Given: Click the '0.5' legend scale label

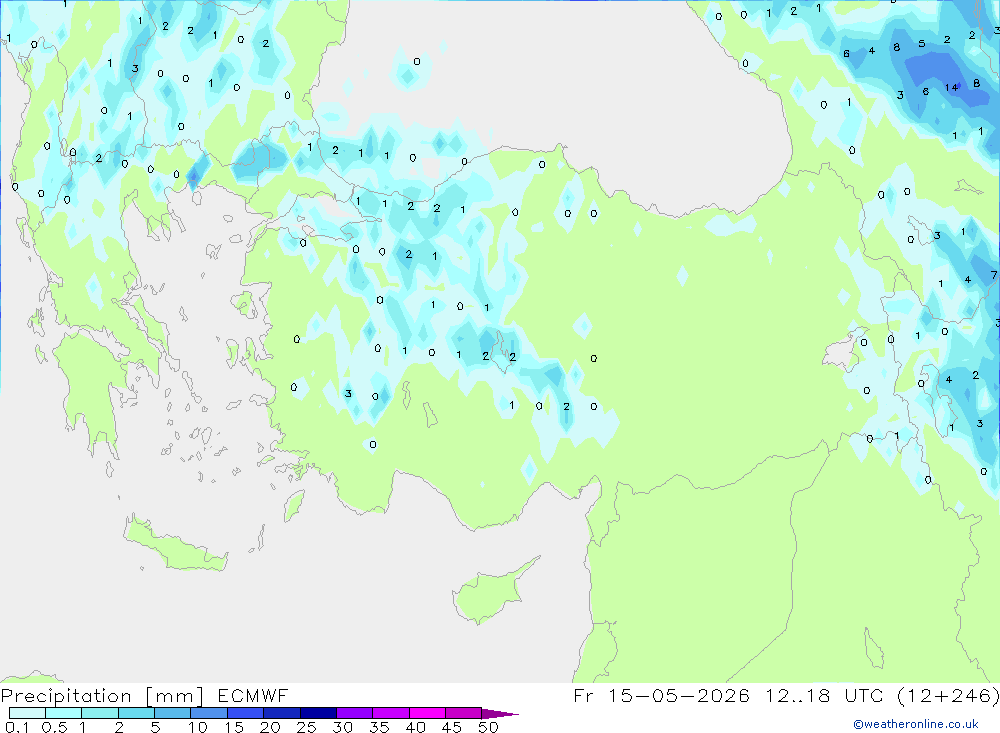Looking at the screenshot, I should [54, 727].
